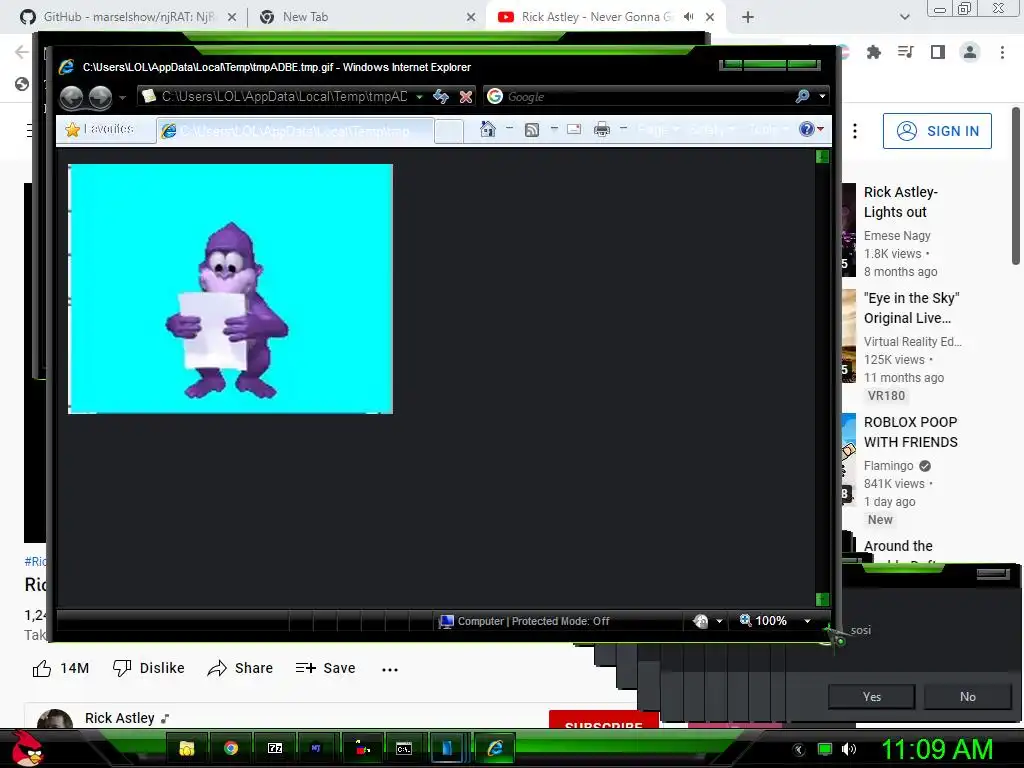This screenshot has height=768, width=1024.
Task: Stop loading with the red X icon
Action: pos(466,97)
